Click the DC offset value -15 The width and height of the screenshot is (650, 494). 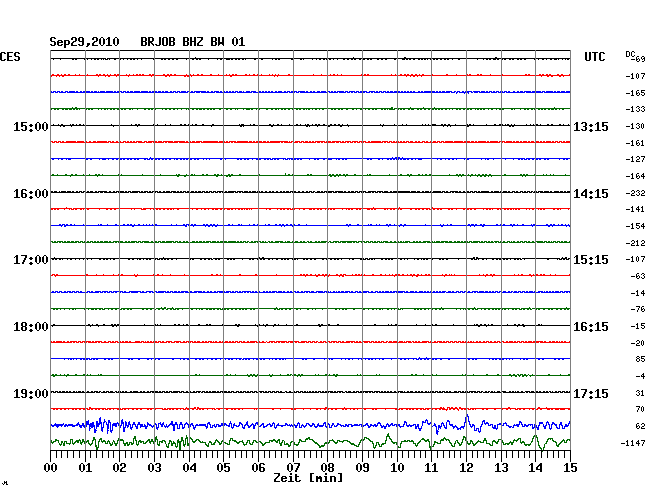(x=638, y=326)
